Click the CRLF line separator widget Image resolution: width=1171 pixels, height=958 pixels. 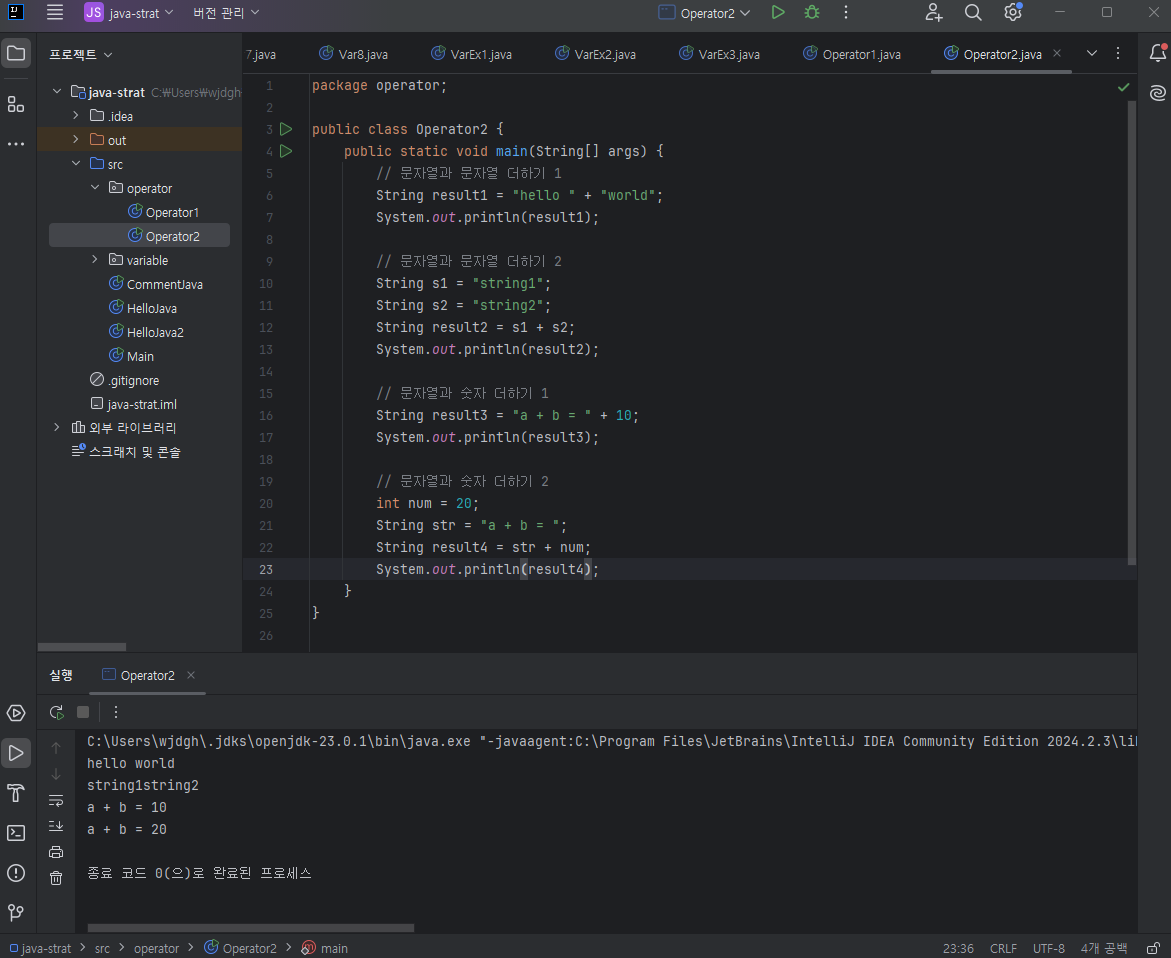point(1003,948)
